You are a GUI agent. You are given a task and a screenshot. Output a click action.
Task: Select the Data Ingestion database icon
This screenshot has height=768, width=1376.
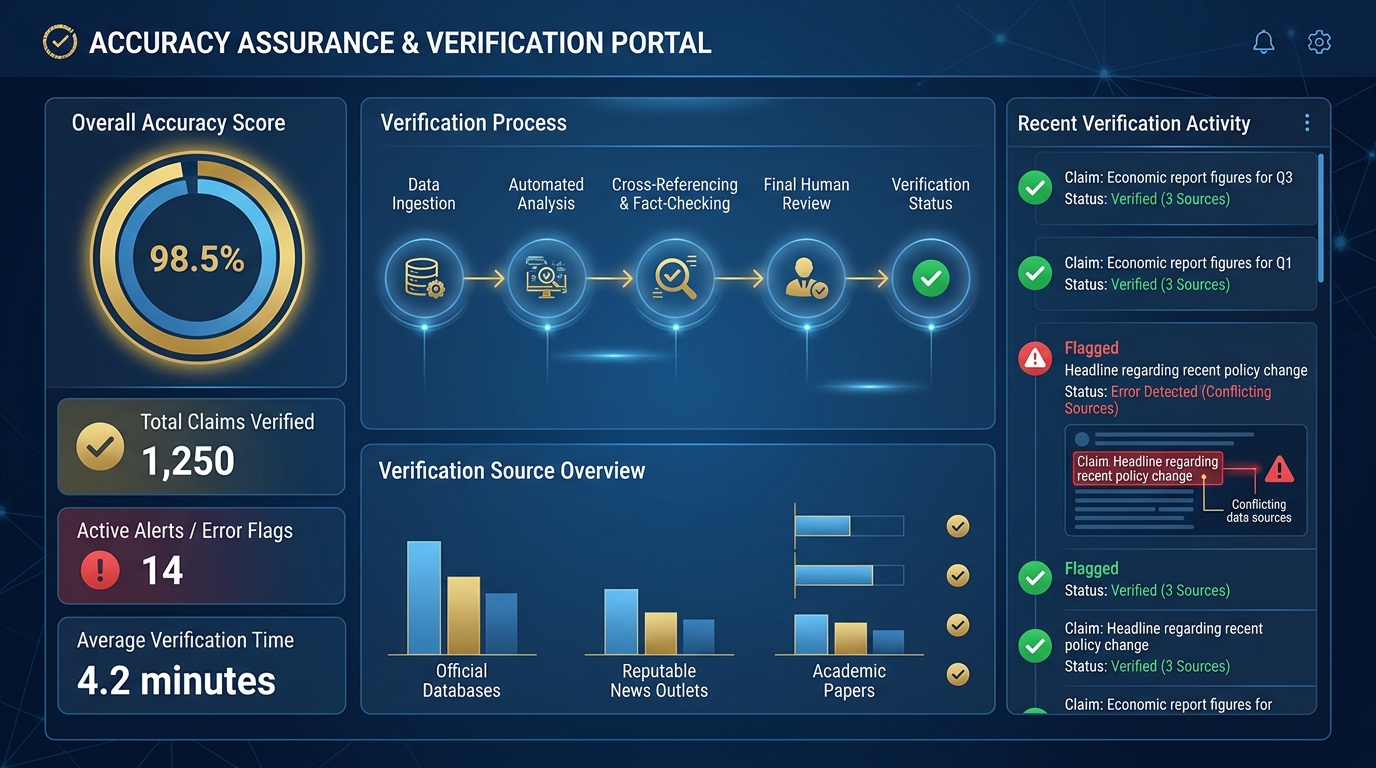tap(424, 277)
